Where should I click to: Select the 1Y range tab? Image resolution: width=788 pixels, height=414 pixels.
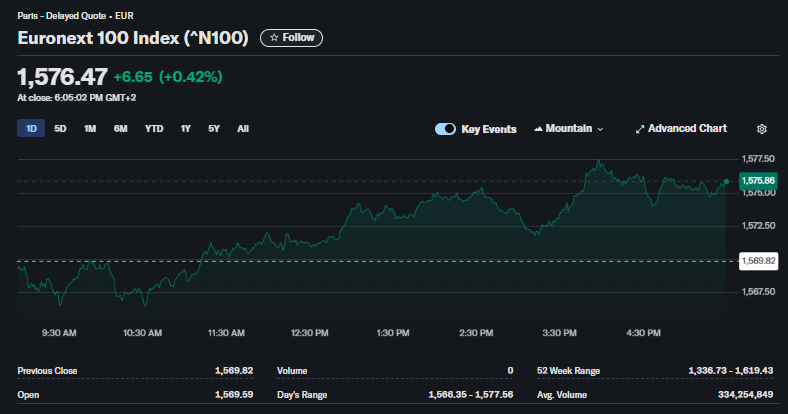pyautogui.click(x=185, y=129)
